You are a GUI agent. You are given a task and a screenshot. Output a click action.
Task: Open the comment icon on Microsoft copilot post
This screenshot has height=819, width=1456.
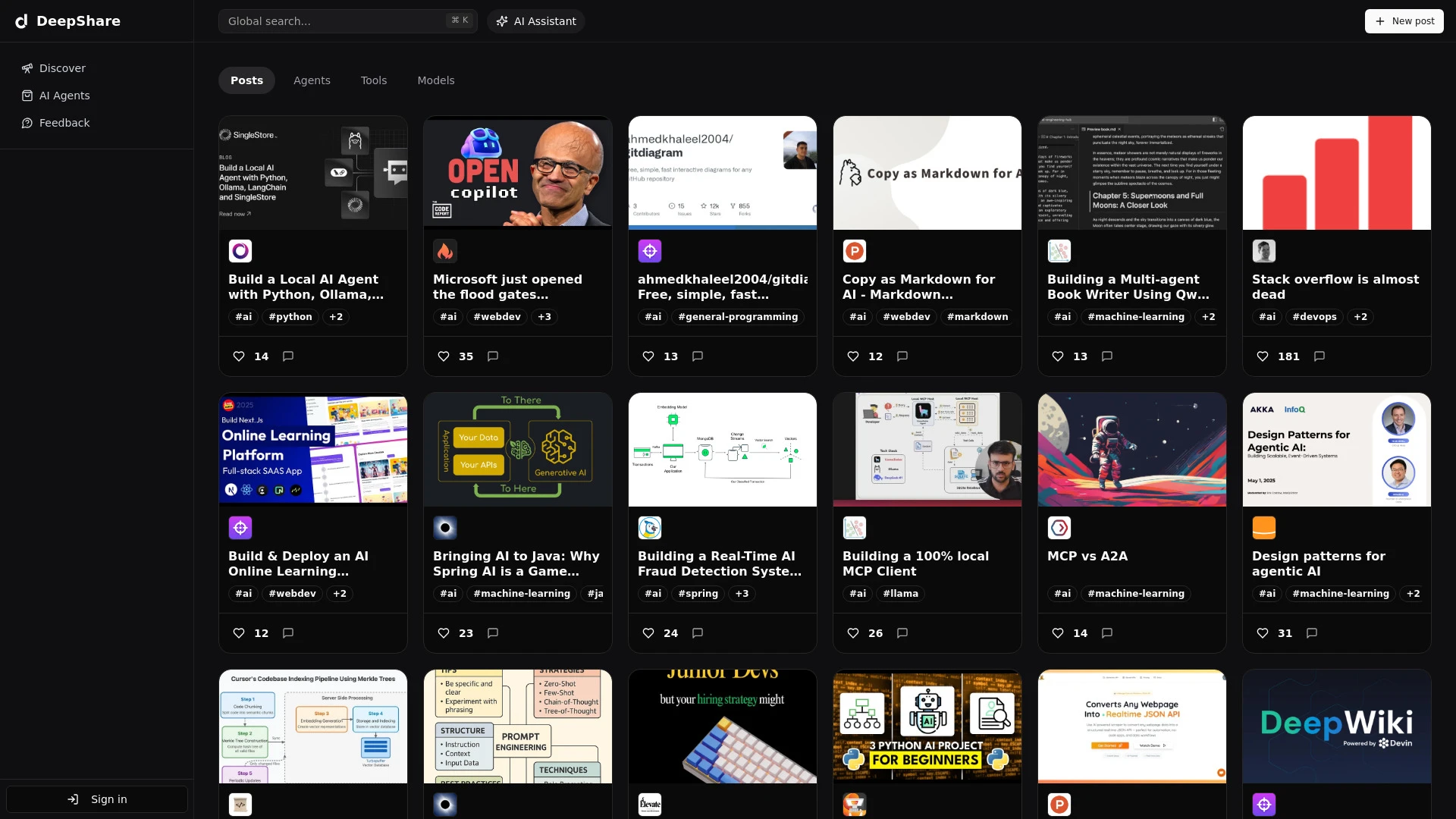493,356
